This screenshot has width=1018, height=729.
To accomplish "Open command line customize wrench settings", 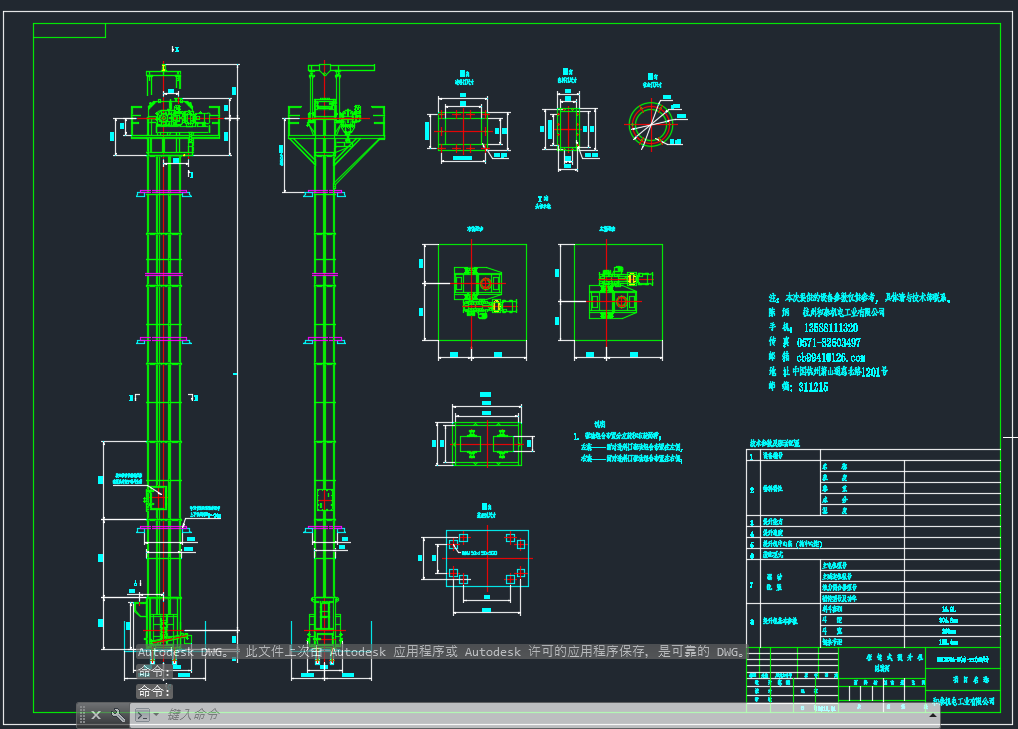I will click(118, 715).
